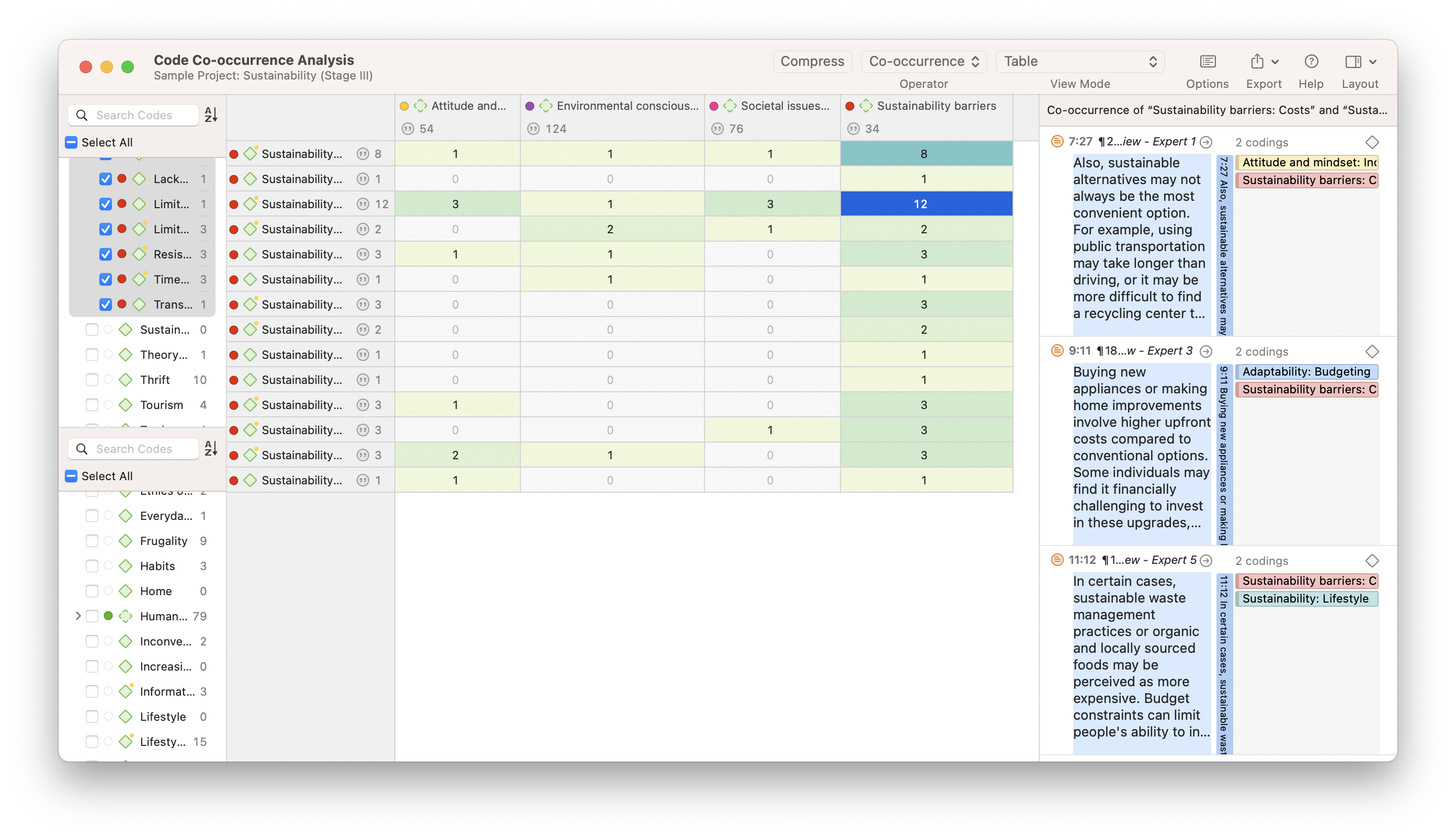
Task: Uncheck the Resis... code checkbox
Action: point(106,254)
